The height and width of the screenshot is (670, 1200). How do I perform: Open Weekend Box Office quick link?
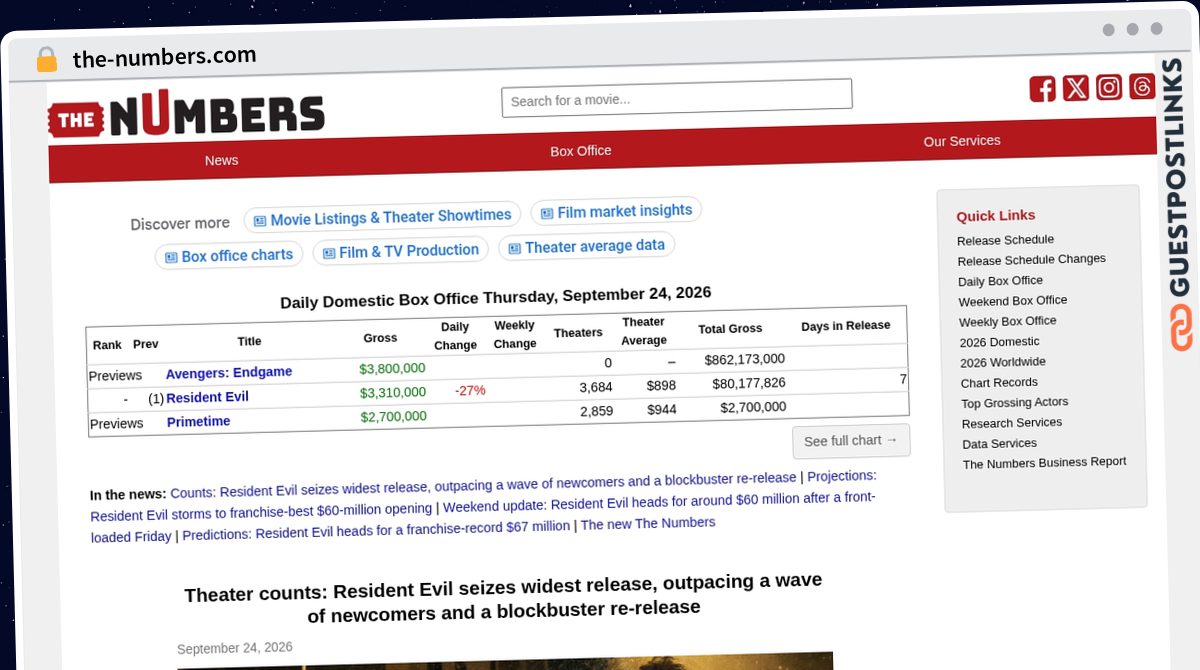(1012, 301)
